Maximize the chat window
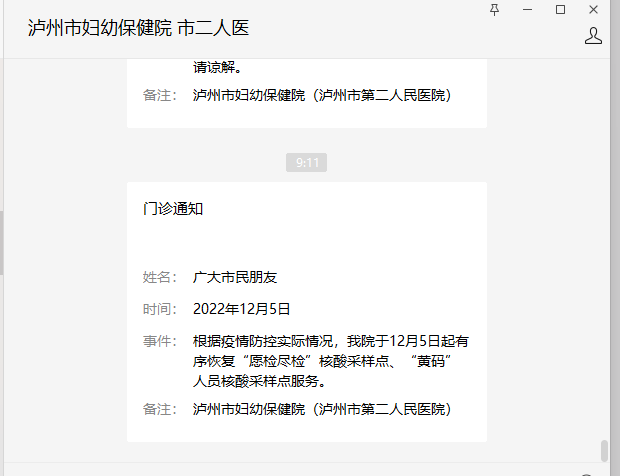This screenshot has width=620, height=476. coord(560,9)
